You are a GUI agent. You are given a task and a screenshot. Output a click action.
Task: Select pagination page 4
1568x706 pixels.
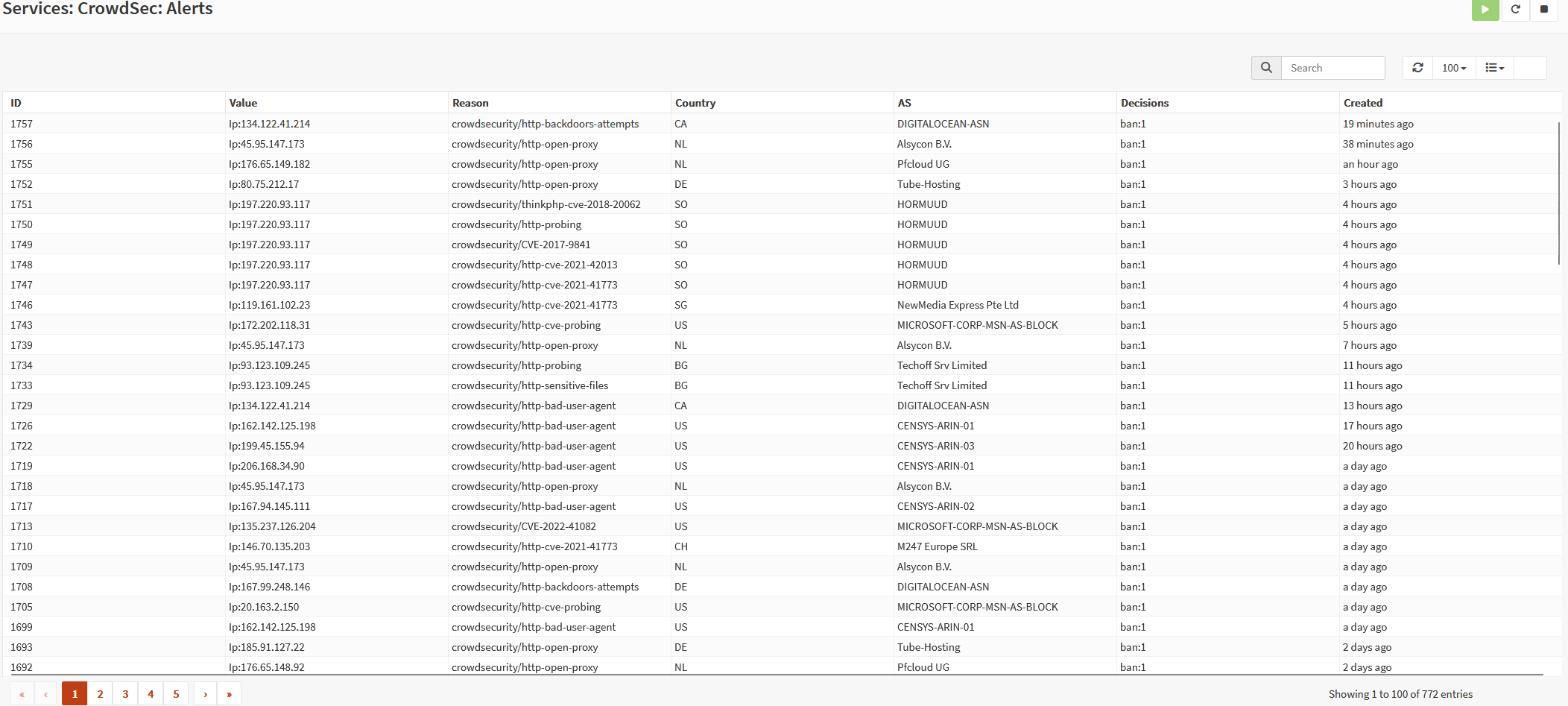(x=151, y=694)
